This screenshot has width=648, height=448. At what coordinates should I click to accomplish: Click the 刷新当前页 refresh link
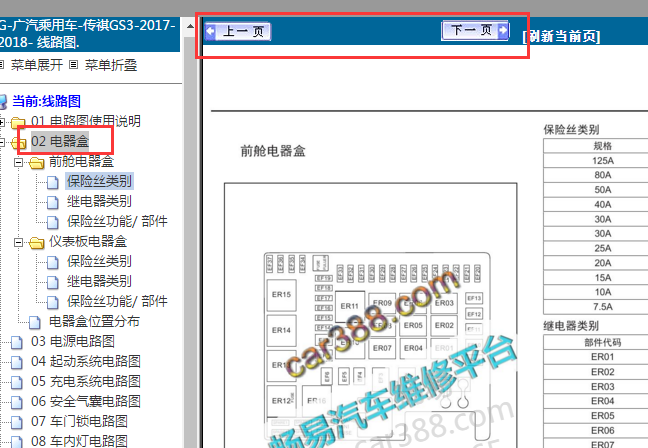coord(561,36)
